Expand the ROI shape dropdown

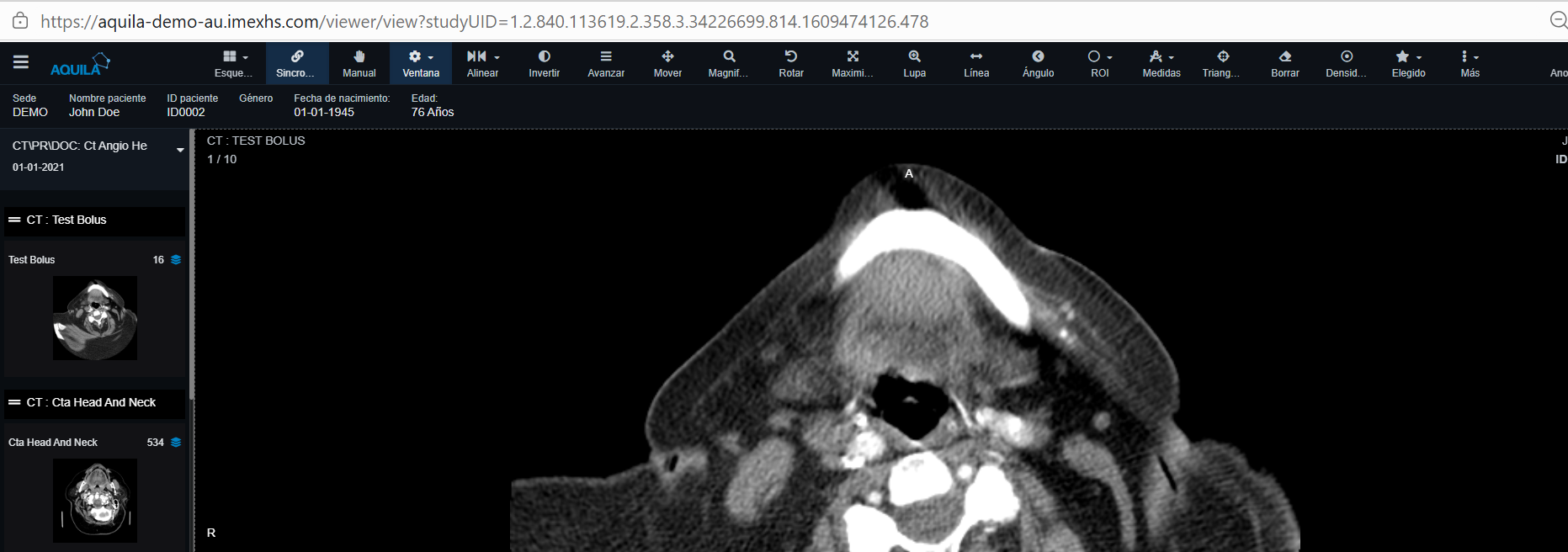coord(1100,63)
